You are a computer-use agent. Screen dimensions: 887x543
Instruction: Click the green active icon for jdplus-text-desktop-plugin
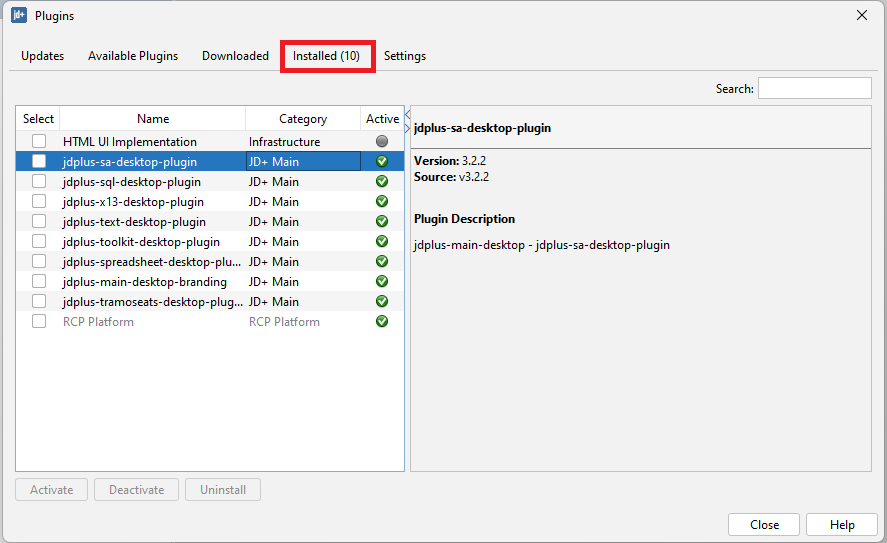pos(381,222)
